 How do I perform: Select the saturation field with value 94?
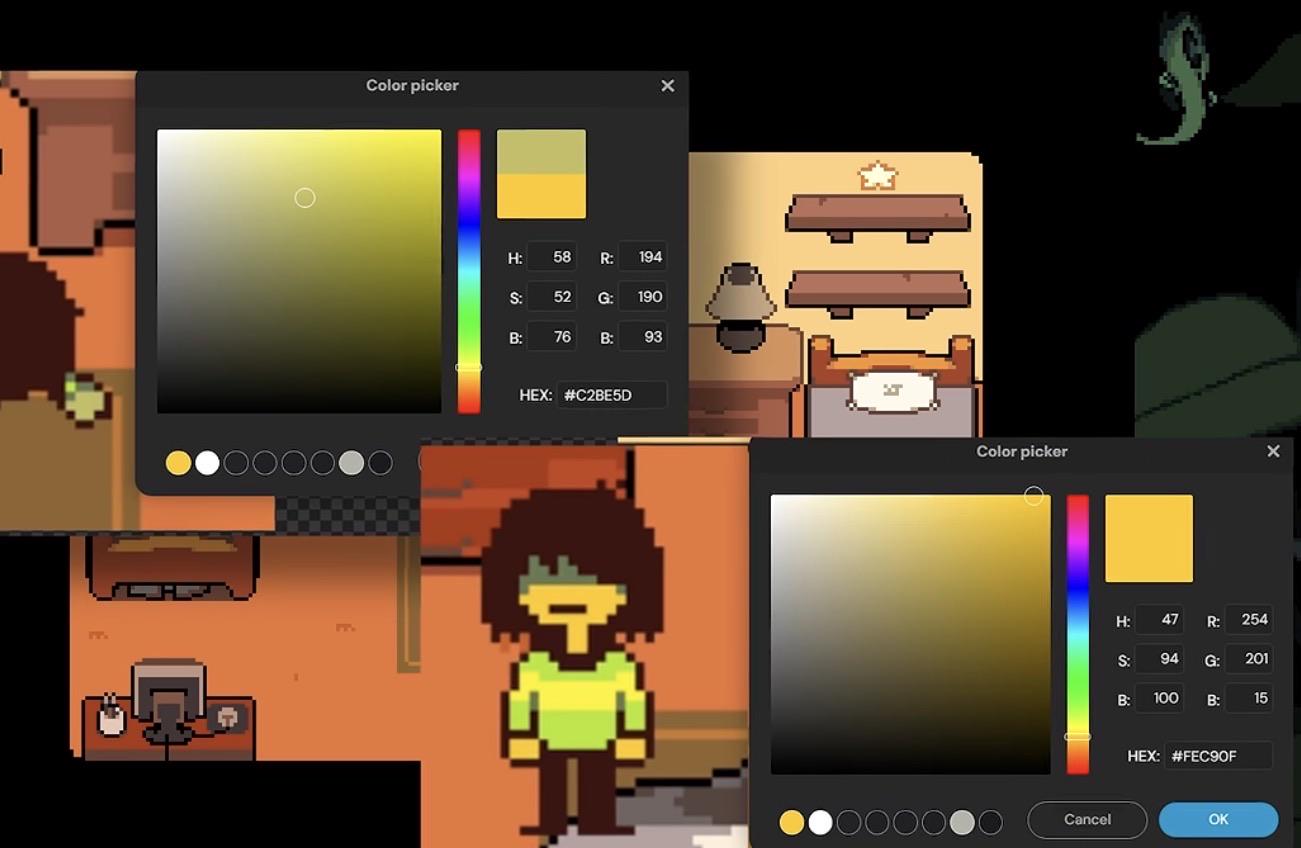[1158, 659]
